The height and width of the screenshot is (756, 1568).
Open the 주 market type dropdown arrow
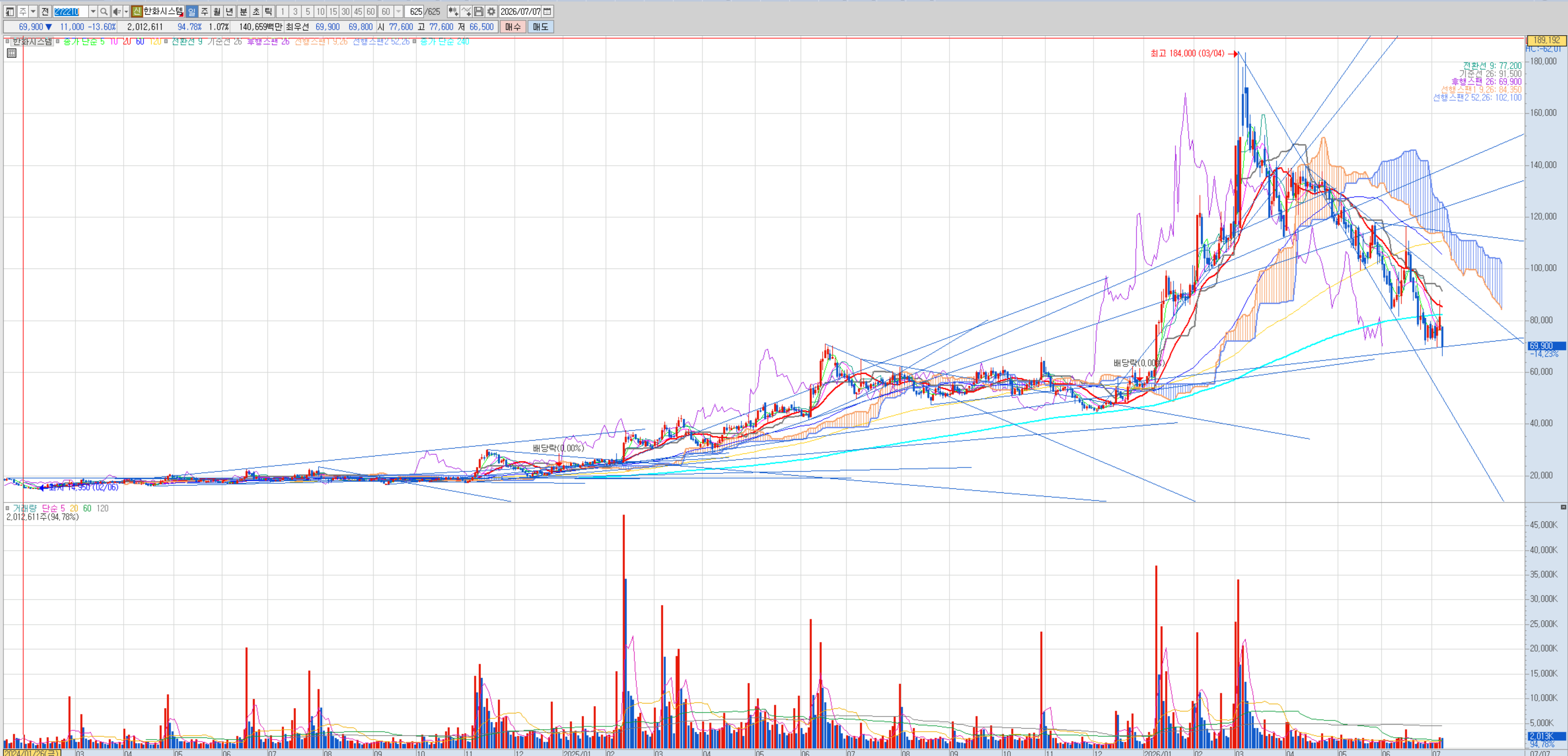(33, 11)
